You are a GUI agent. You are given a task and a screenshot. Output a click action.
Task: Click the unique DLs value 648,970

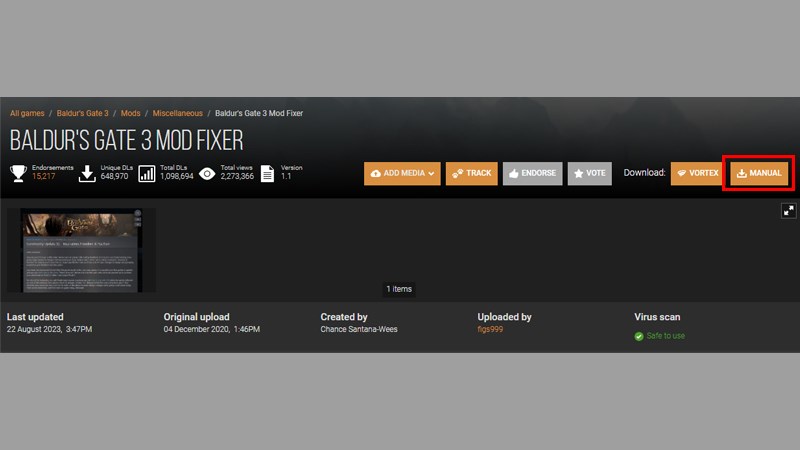pyautogui.click(x=114, y=177)
